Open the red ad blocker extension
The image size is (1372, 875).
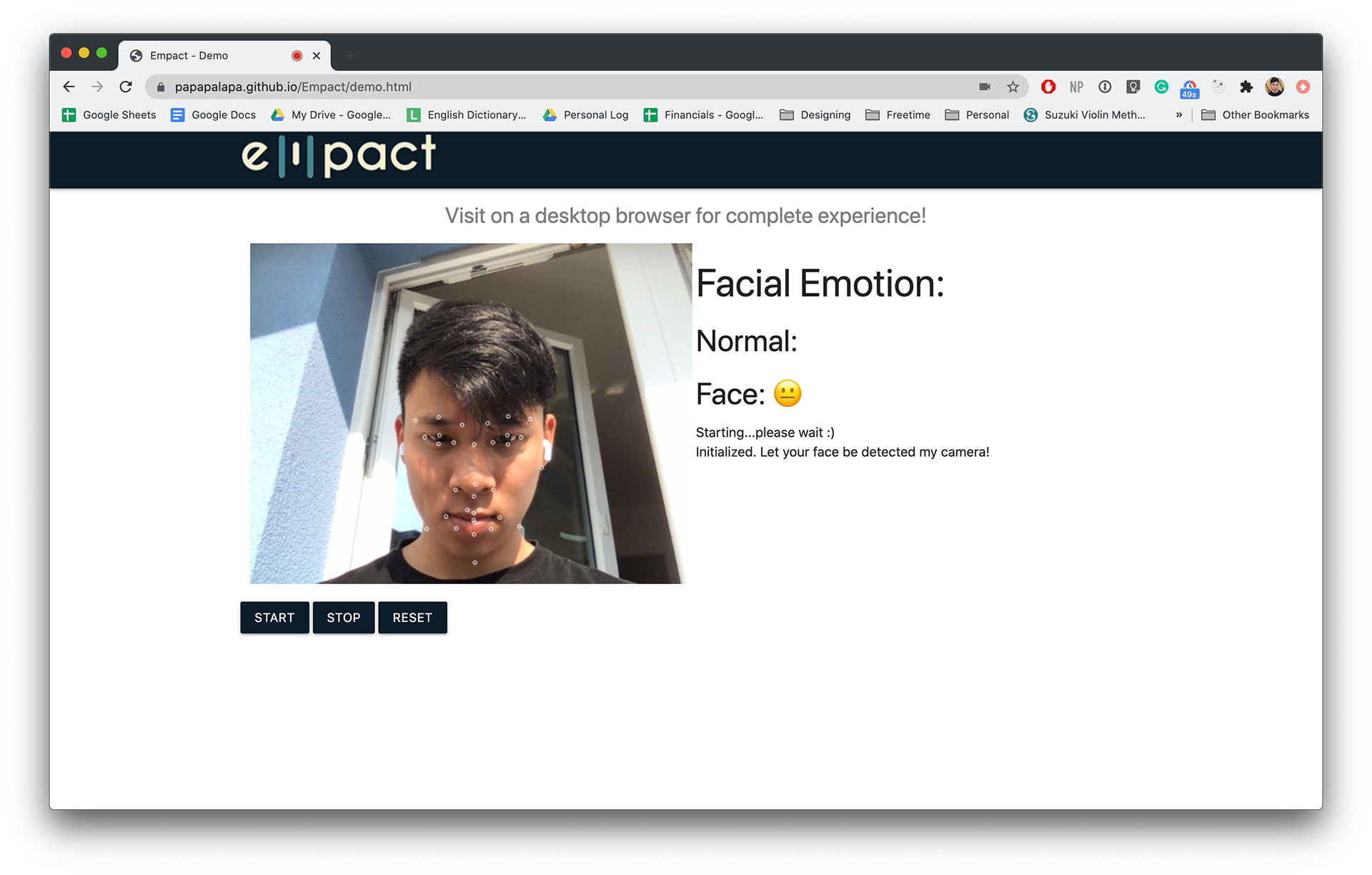1048,86
